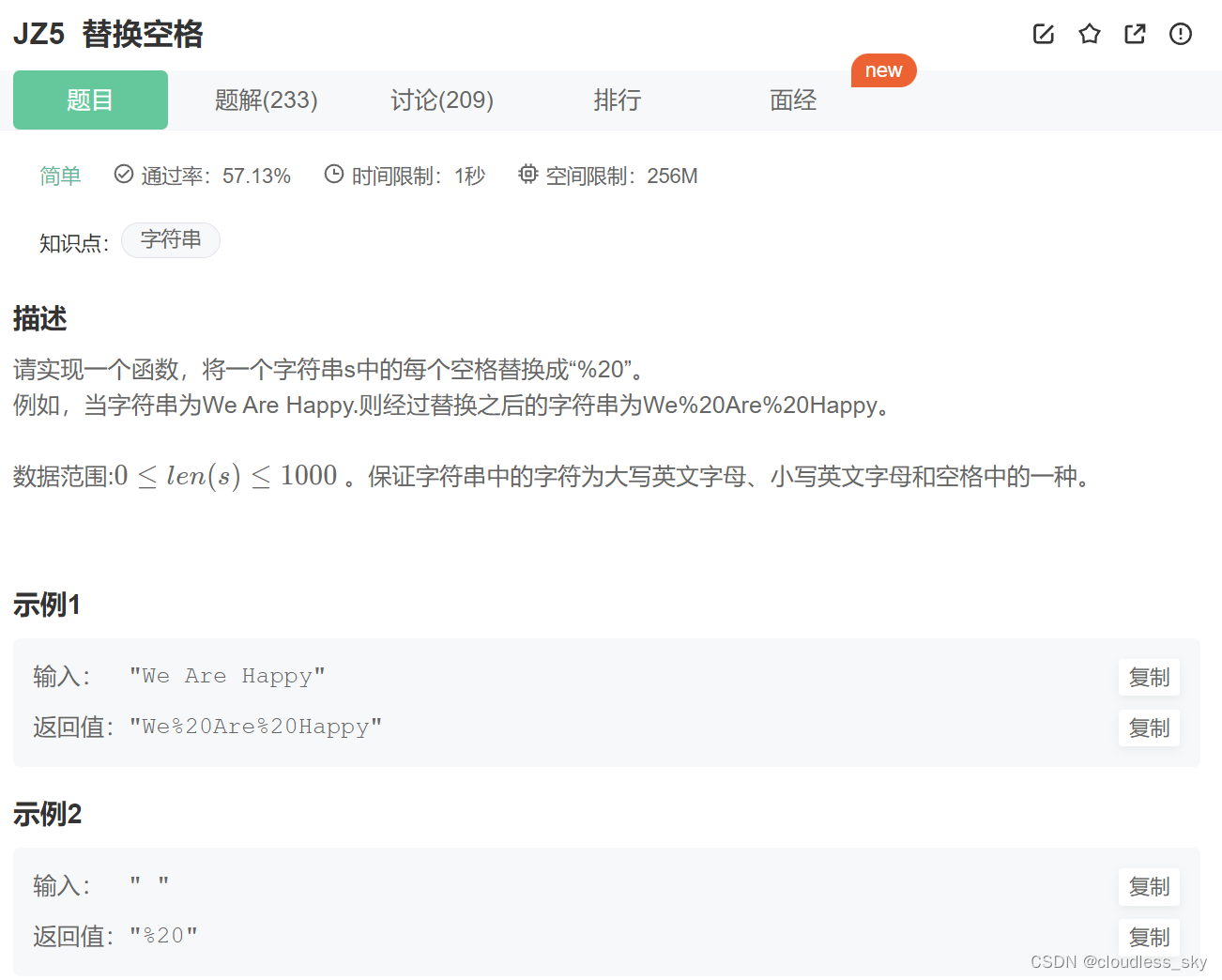The width and height of the screenshot is (1222, 980).
Task: Click the 示例2 heading
Action: 47,814
